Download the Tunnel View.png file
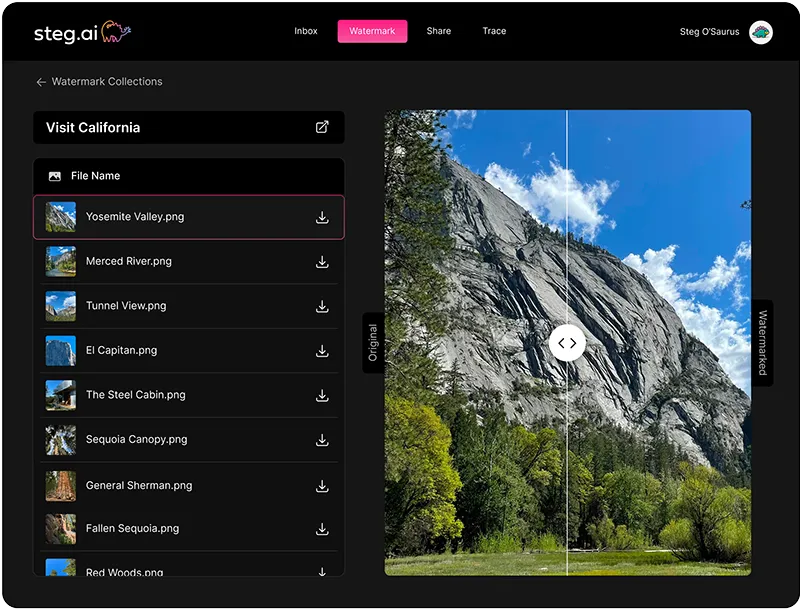The image size is (800, 609). coord(322,306)
